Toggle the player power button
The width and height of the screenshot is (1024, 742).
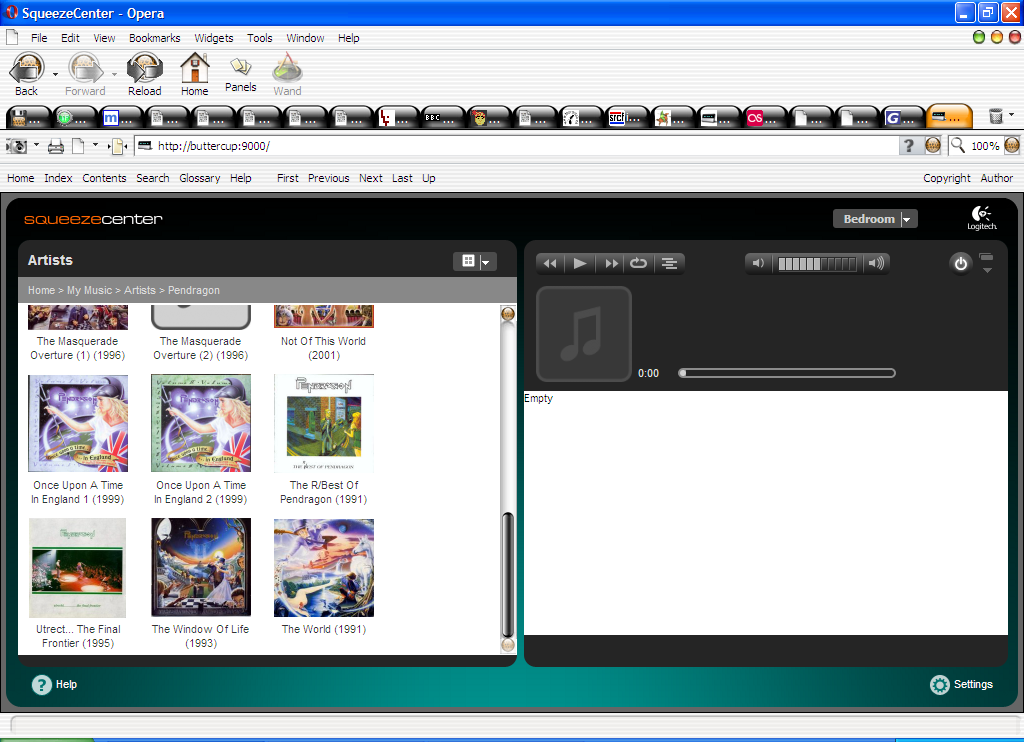click(x=961, y=264)
